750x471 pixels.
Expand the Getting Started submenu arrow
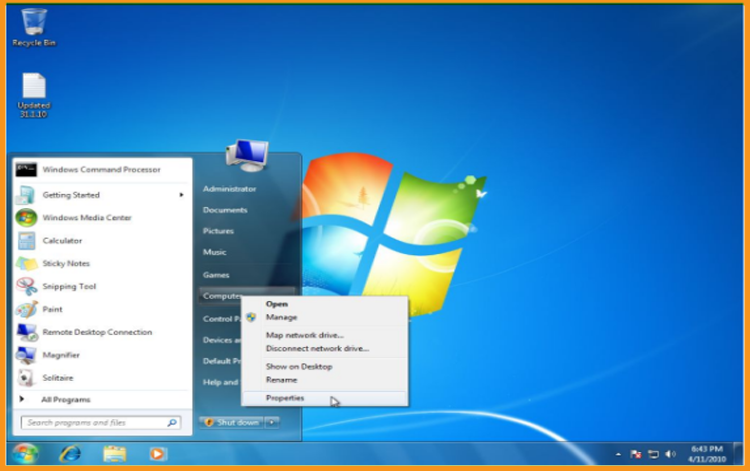pos(181,195)
